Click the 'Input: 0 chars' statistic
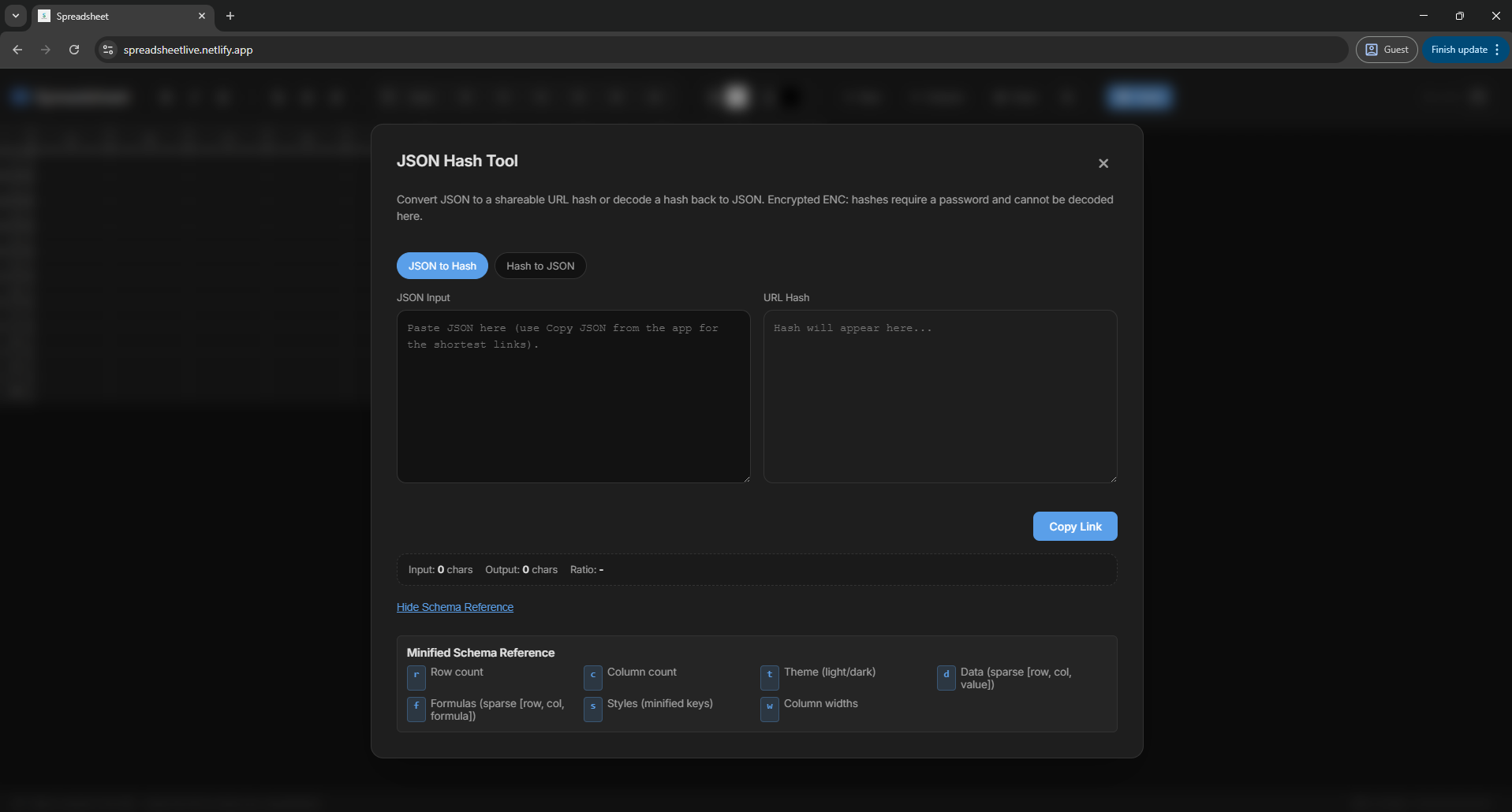This screenshot has height=812, width=1512. pos(440,569)
